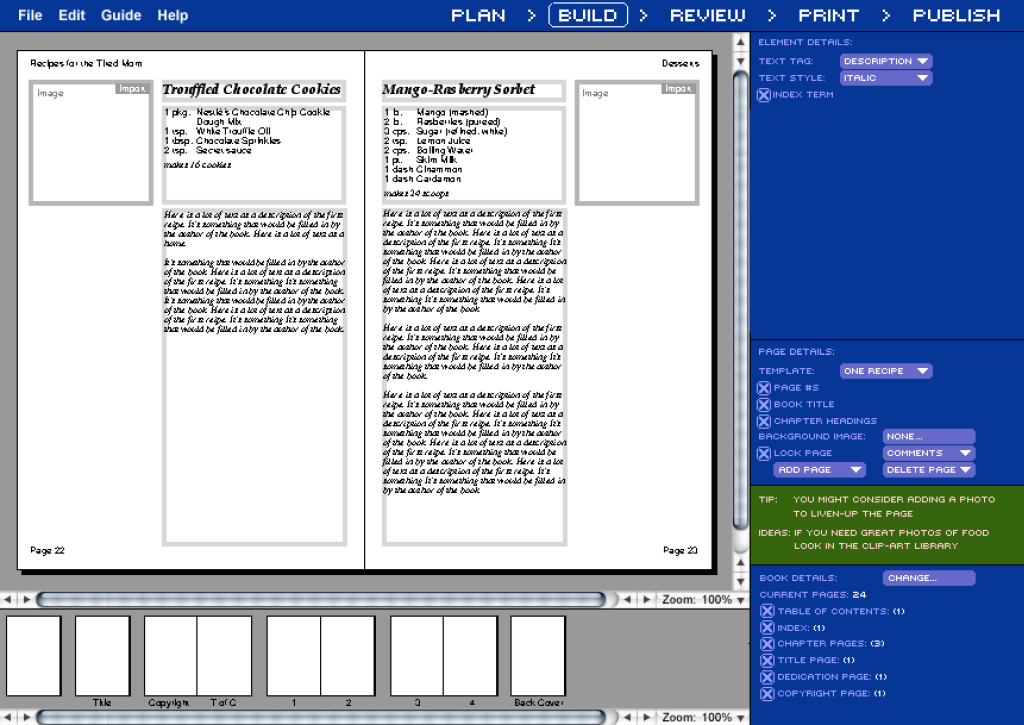Open the File menu

tap(30, 15)
